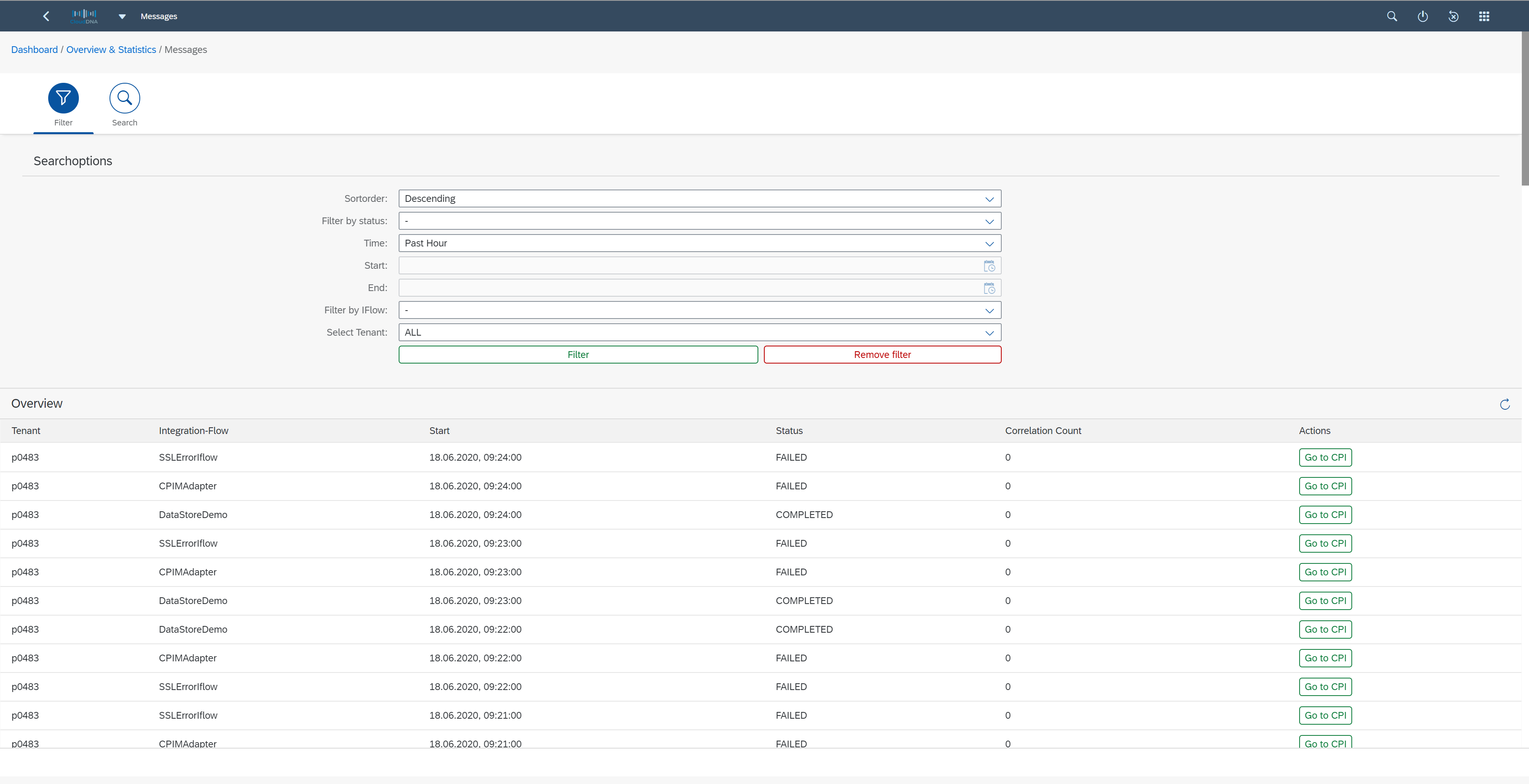
Task: Open the Select Tenant dropdown
Action: [x=989, y=333]
